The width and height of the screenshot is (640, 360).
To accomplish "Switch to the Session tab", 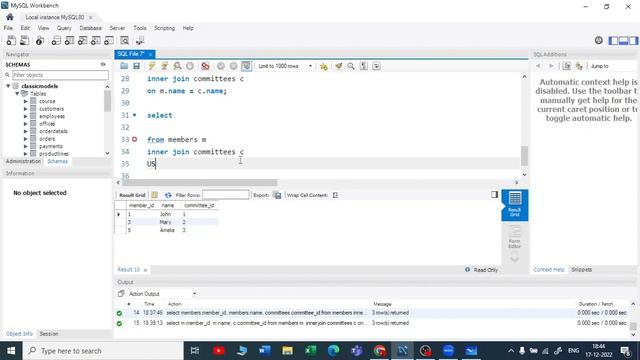I will [x=49, y=334].
